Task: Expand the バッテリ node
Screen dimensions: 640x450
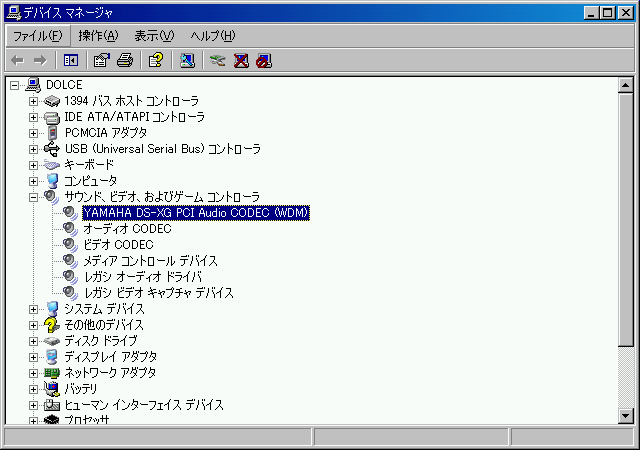Action: (x=33, y=389)
